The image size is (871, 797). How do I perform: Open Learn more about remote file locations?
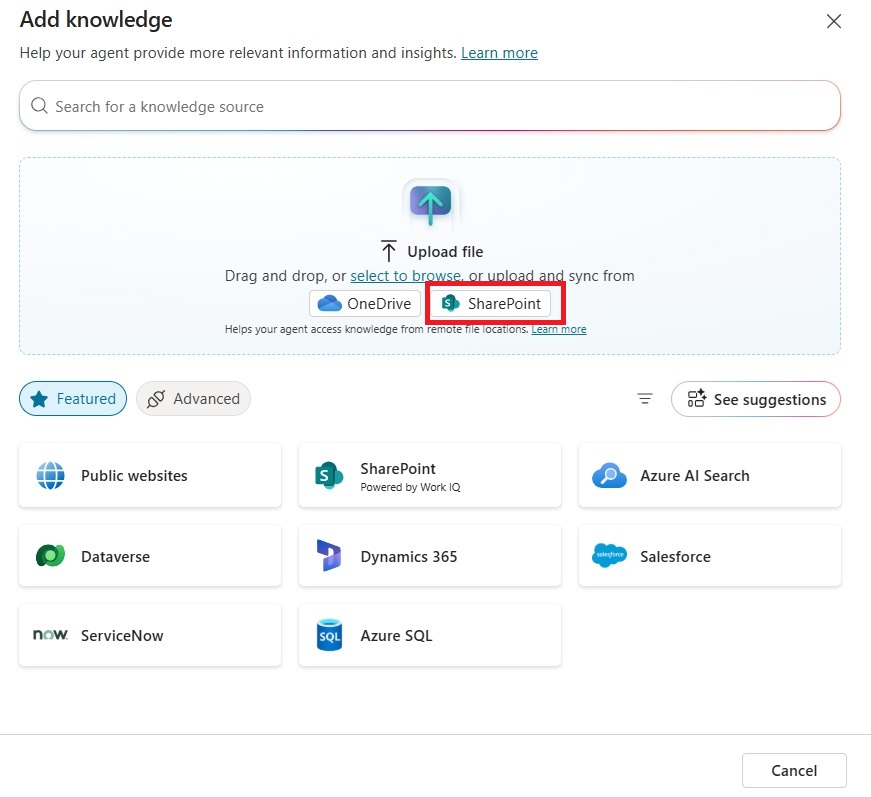[x=559, y=329]
